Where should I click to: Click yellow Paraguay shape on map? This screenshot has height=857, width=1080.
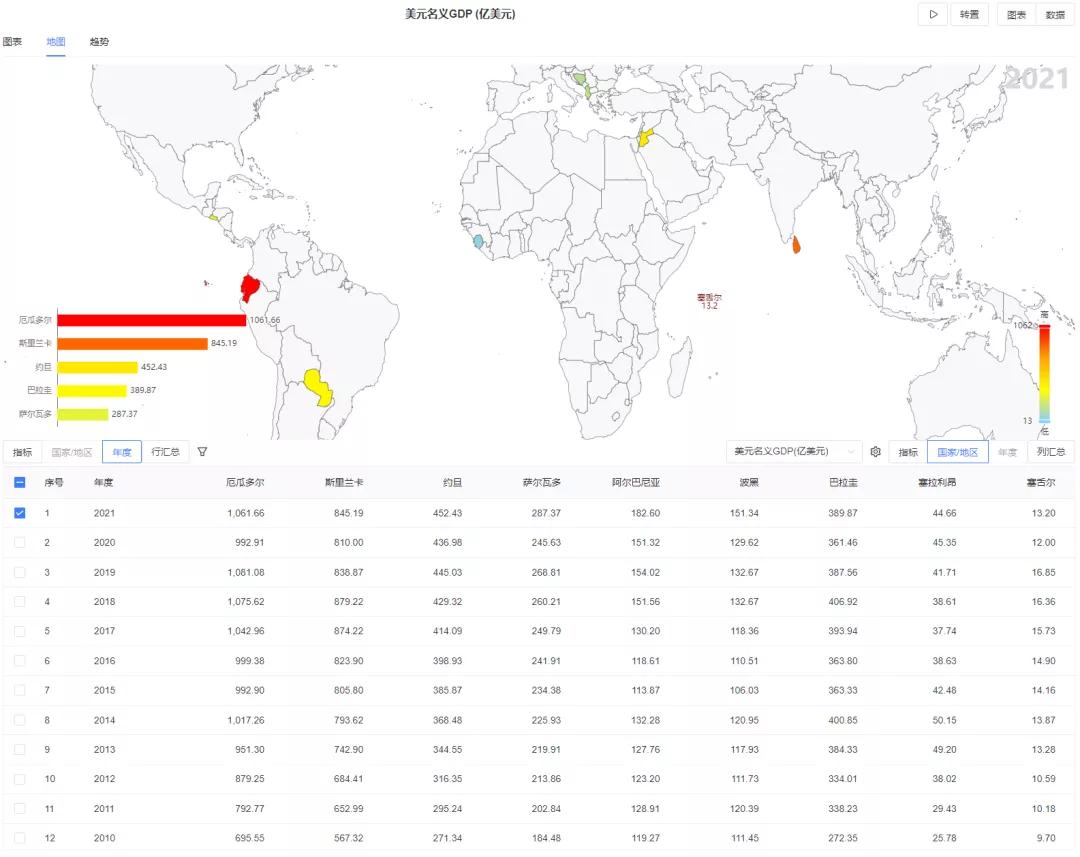pyautogui.click(x=318, y=387)
